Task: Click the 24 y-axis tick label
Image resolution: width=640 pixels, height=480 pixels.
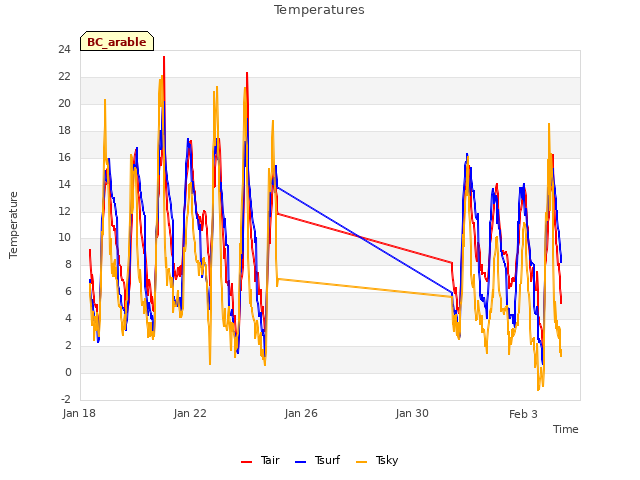Action: [x=64, y=50]
